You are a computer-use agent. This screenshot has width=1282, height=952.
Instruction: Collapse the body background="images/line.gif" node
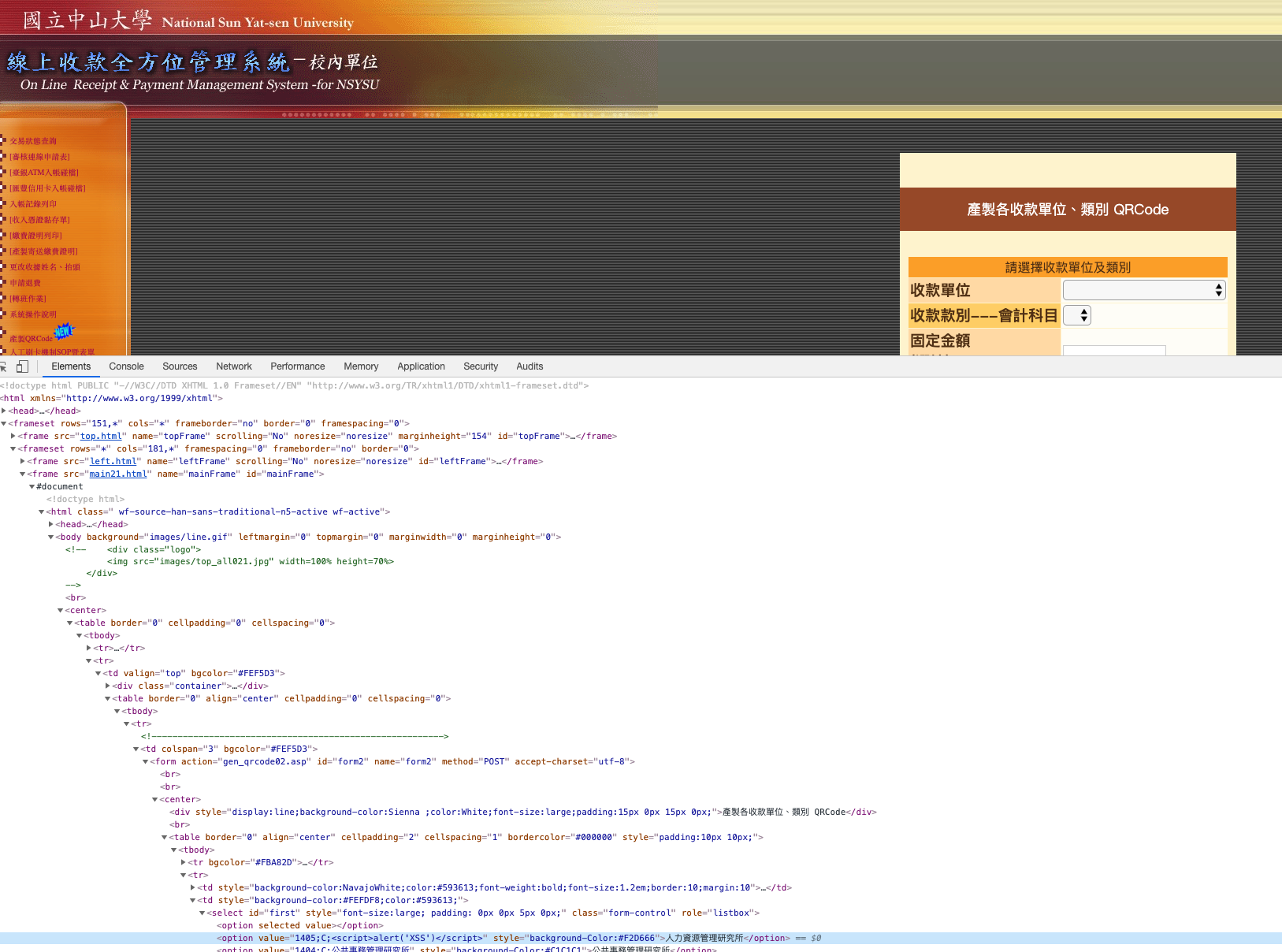coord(51,537)
